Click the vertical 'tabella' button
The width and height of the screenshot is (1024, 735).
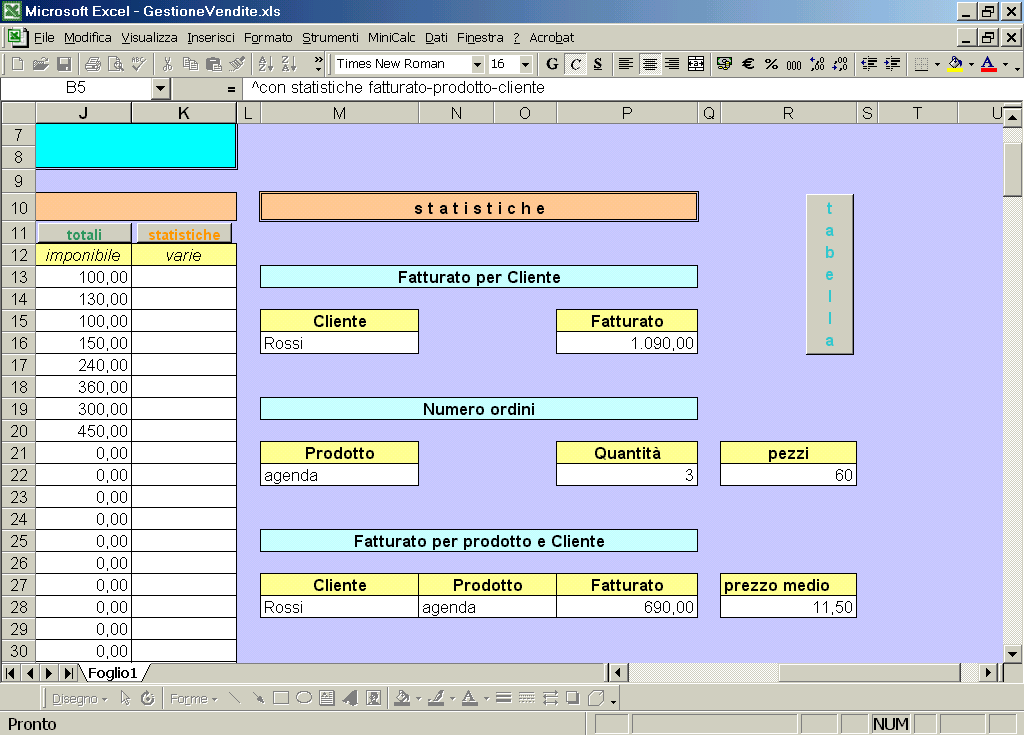point(829,274)
